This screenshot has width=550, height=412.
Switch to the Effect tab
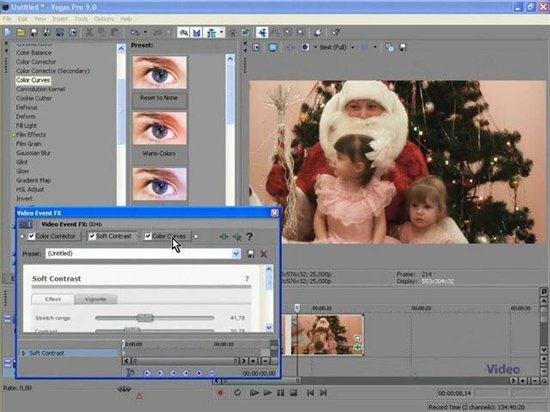click(53, 299)
